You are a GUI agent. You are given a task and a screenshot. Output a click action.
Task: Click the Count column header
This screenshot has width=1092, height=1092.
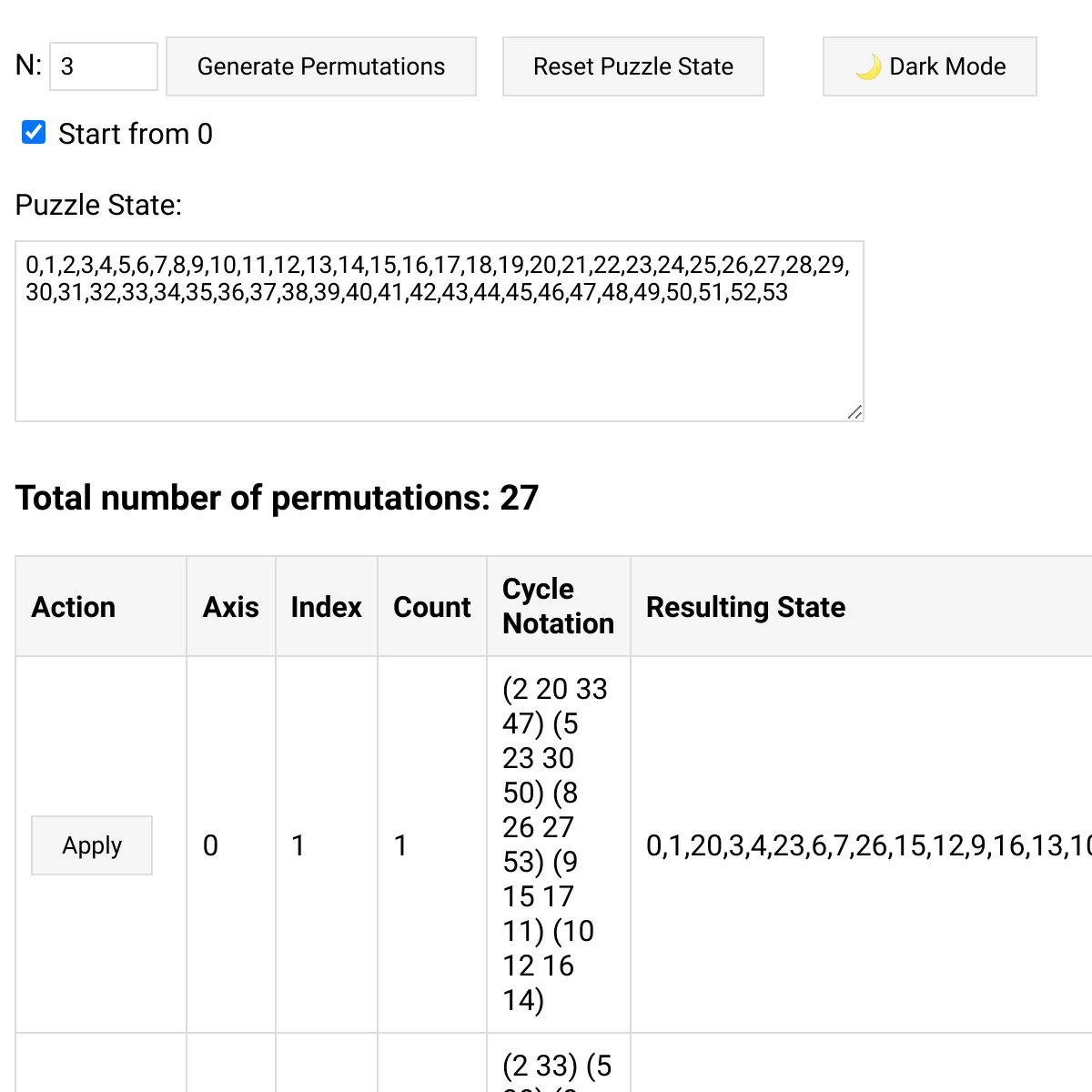point(432,607)
